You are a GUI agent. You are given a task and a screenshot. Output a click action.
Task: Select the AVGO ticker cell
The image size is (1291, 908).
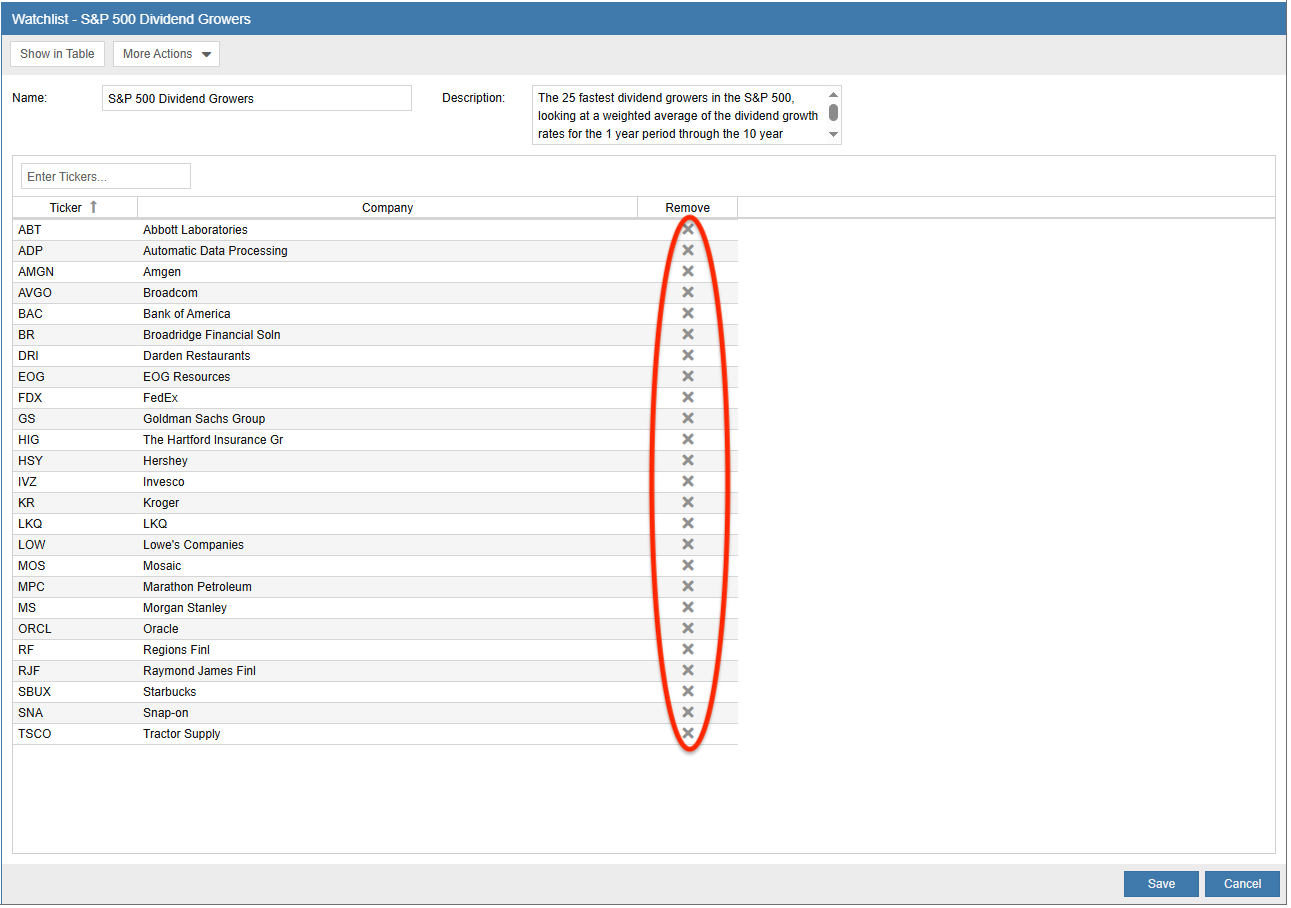click(x=75, y=292)
